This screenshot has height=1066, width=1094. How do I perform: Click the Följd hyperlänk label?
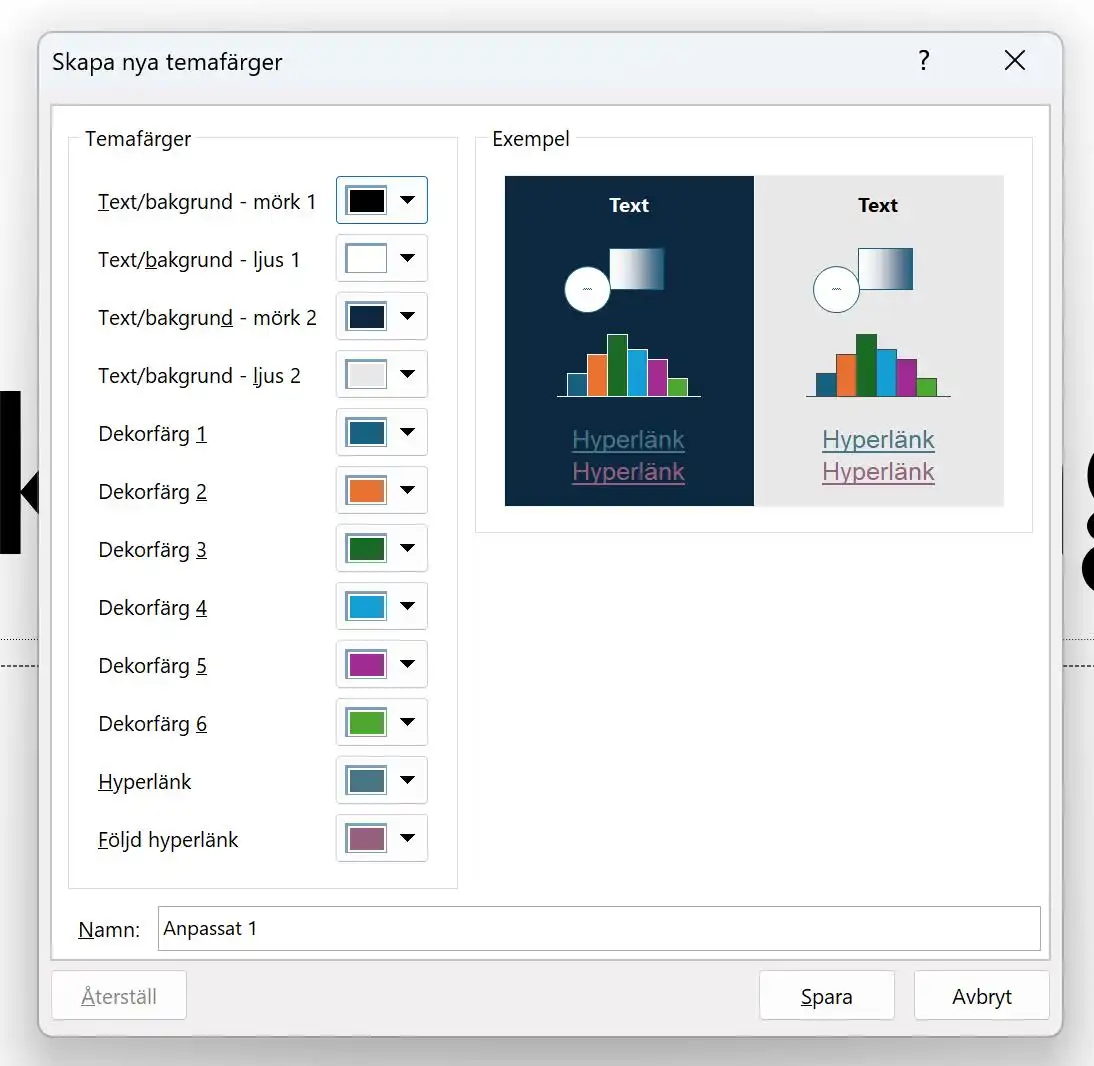pos(168,839)
